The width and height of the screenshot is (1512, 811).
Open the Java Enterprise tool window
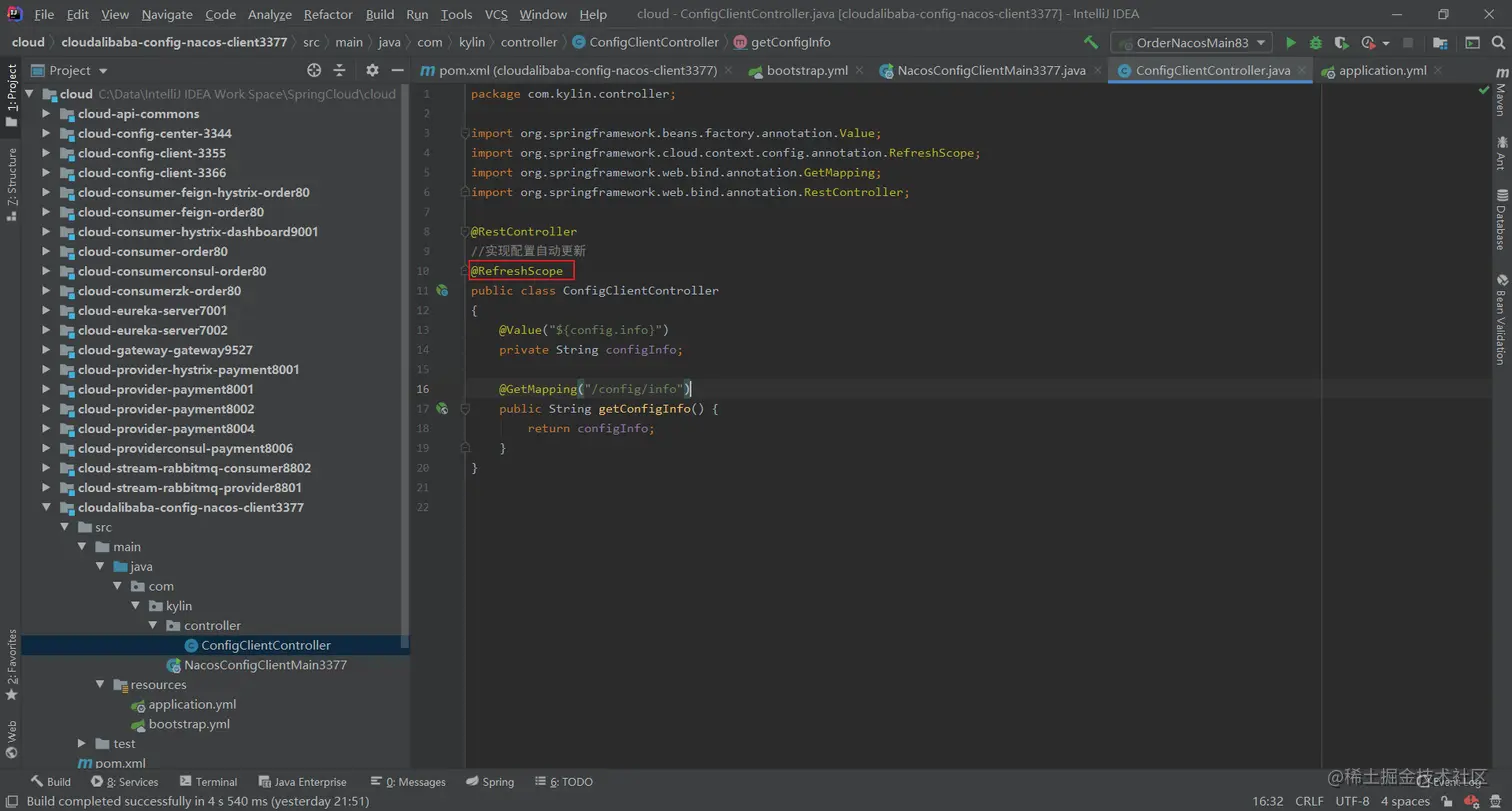[302, 782]
